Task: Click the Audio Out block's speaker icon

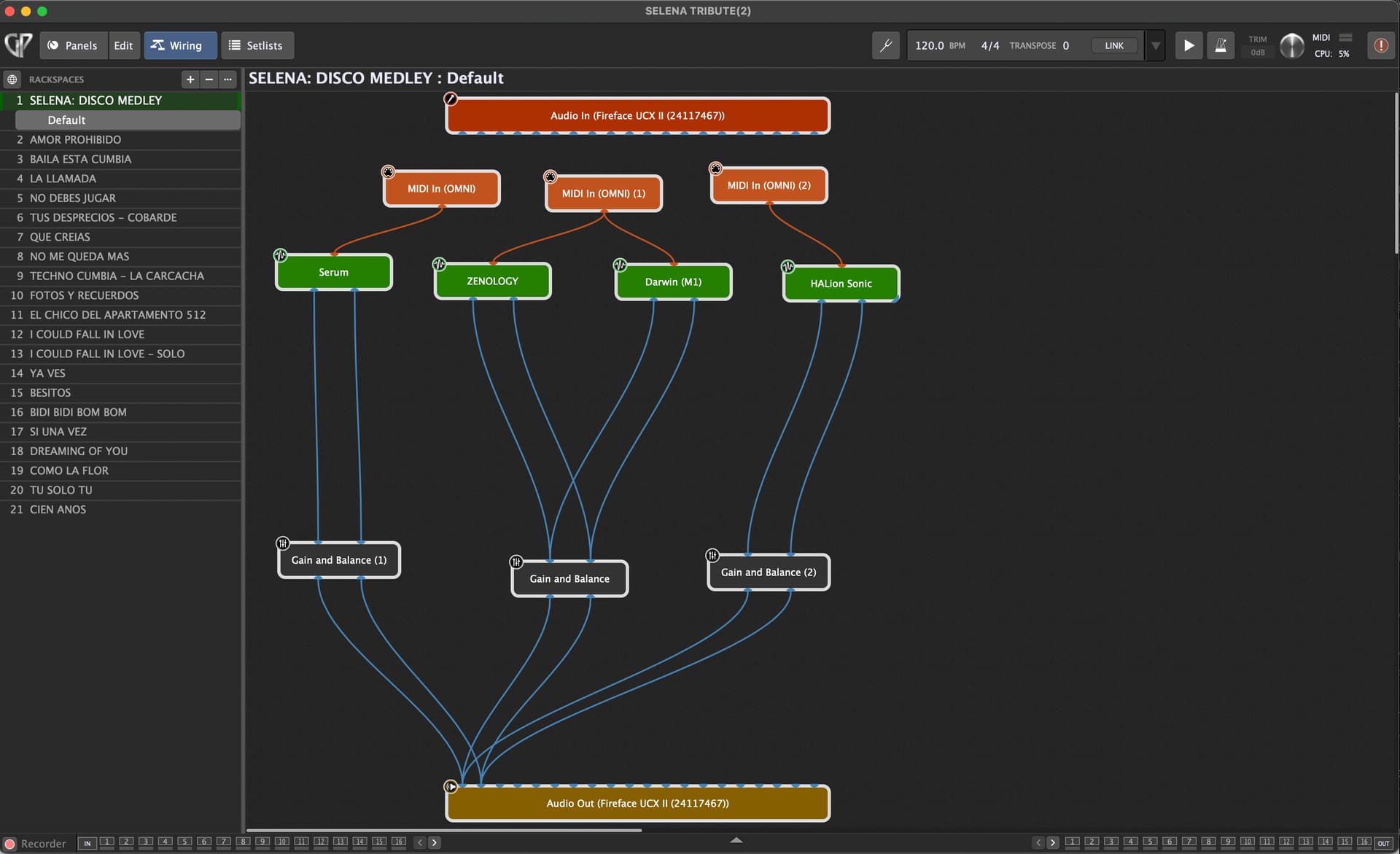Action: click(x=451, y=786)
